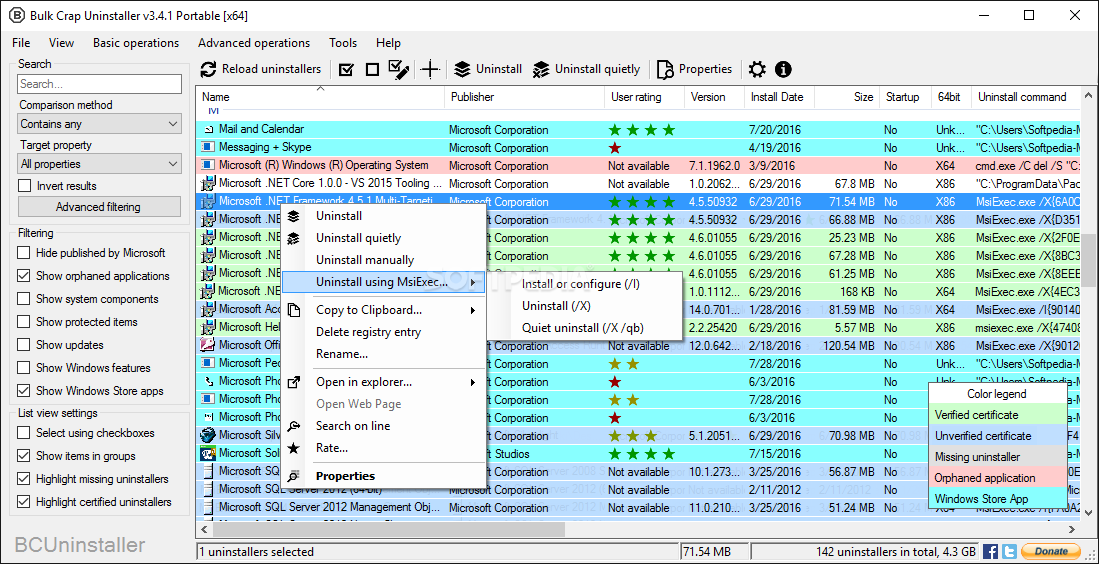
Task: Expand the Open in explorer submenu
Action: (473, 382)
